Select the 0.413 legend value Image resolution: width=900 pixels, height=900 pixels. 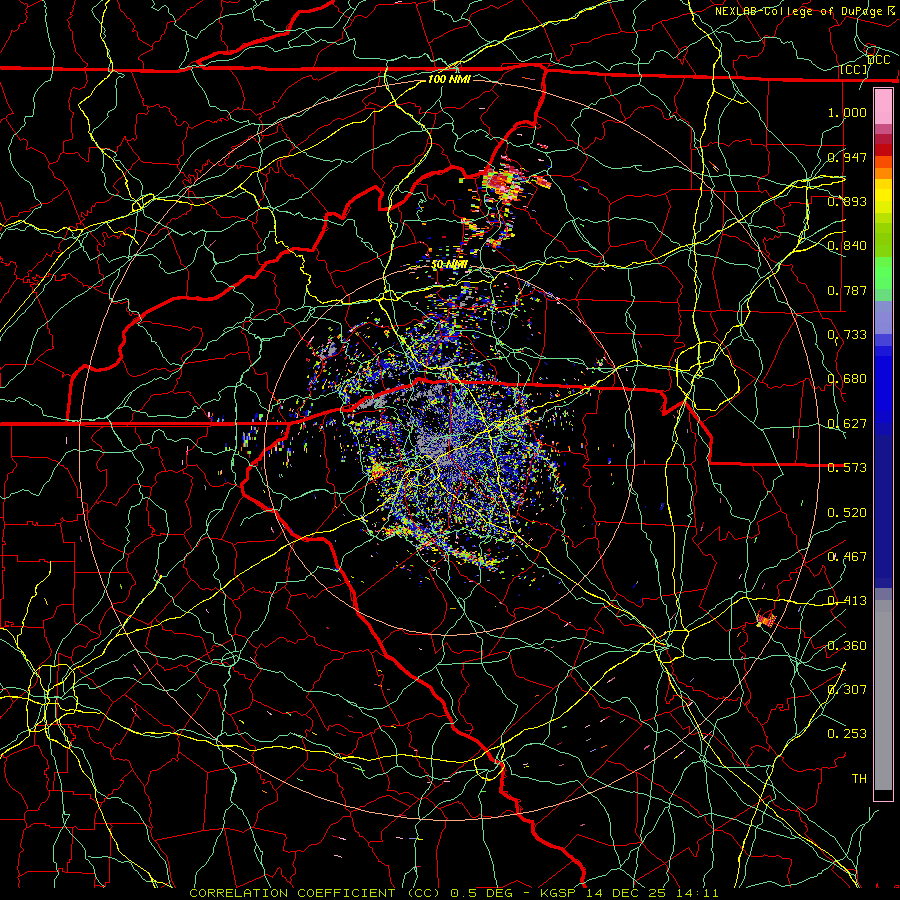tap(847, 601)
